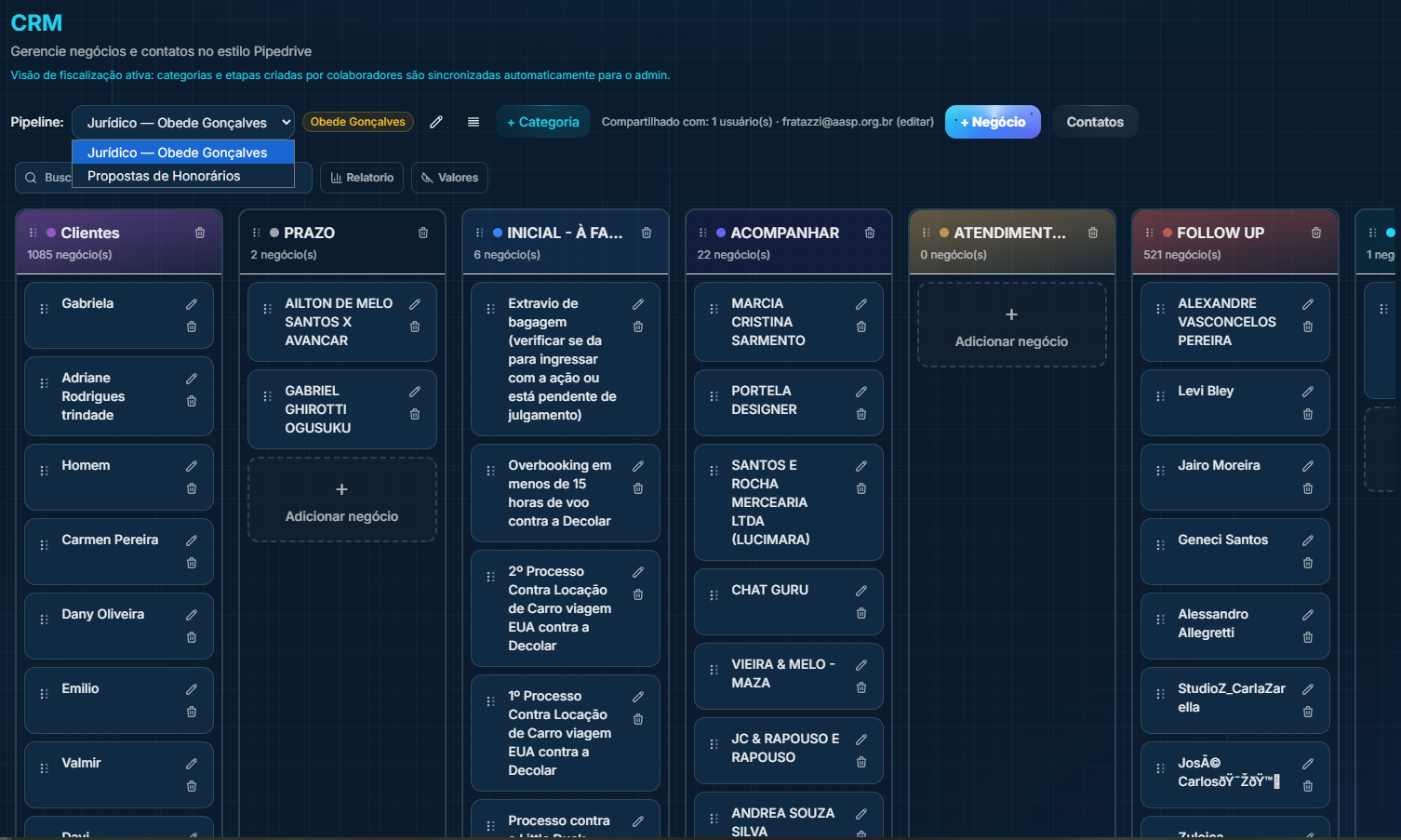The width and height of the screenshot is (1401, 840).
Task: Select 'Propostas de Honorários' pipeline option
Action: click(183, 176)
